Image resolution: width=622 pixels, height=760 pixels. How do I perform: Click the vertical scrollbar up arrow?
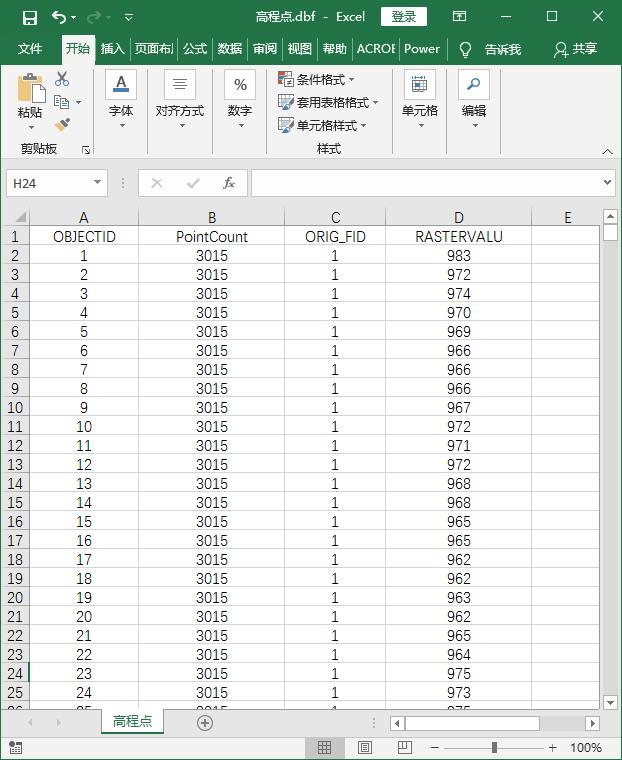tap(610, 216)
